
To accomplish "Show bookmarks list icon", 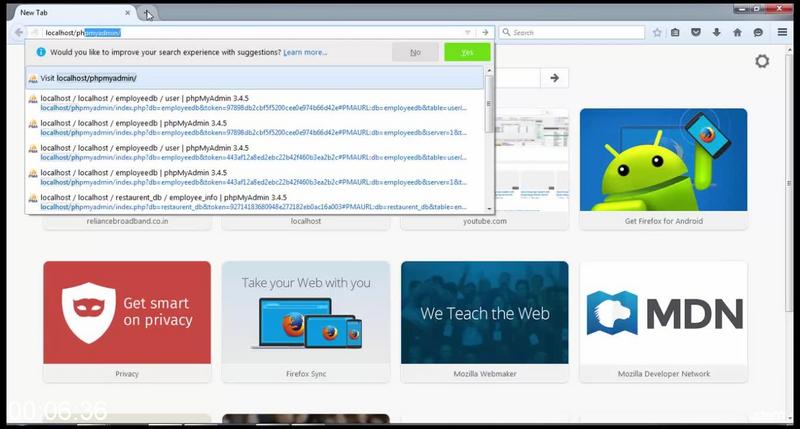I will point(675,32).
